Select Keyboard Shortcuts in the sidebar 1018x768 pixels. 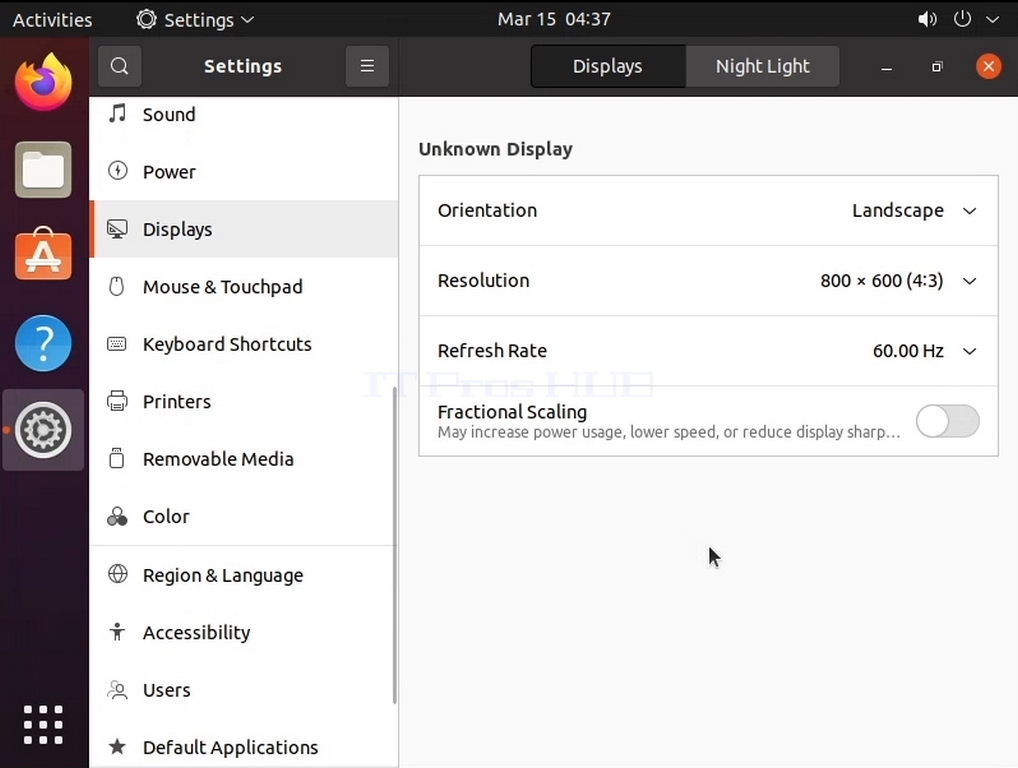point(243,343)
